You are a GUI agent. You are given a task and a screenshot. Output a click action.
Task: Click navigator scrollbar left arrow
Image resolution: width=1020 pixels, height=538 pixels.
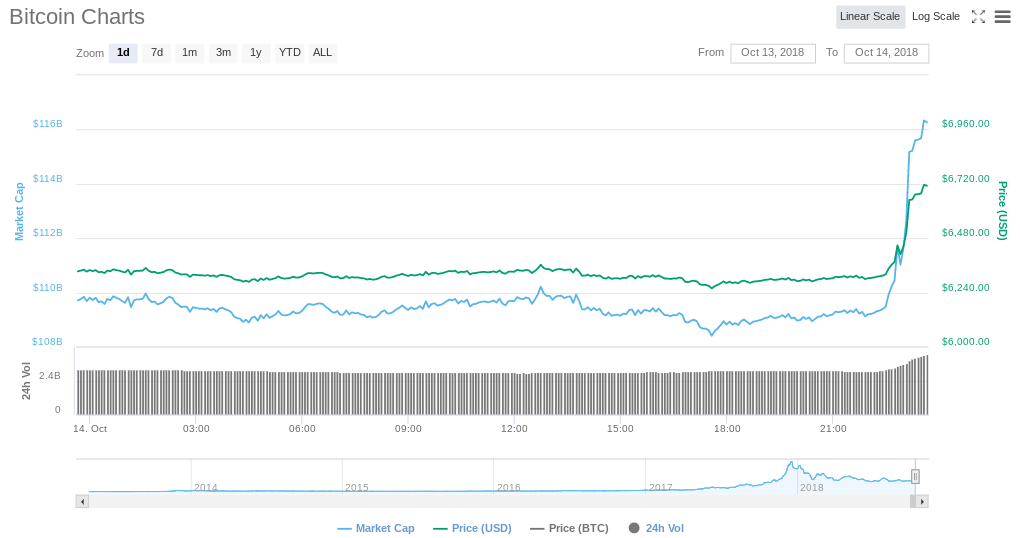tap(82, 502)
